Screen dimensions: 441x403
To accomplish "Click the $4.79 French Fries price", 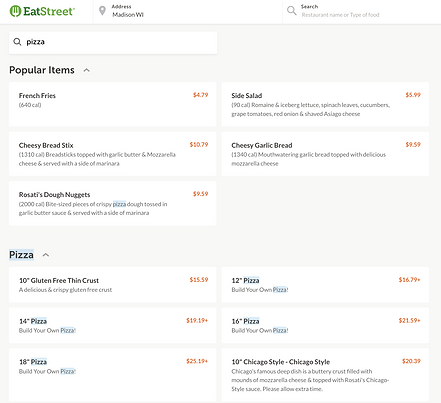I will (200, 95).
